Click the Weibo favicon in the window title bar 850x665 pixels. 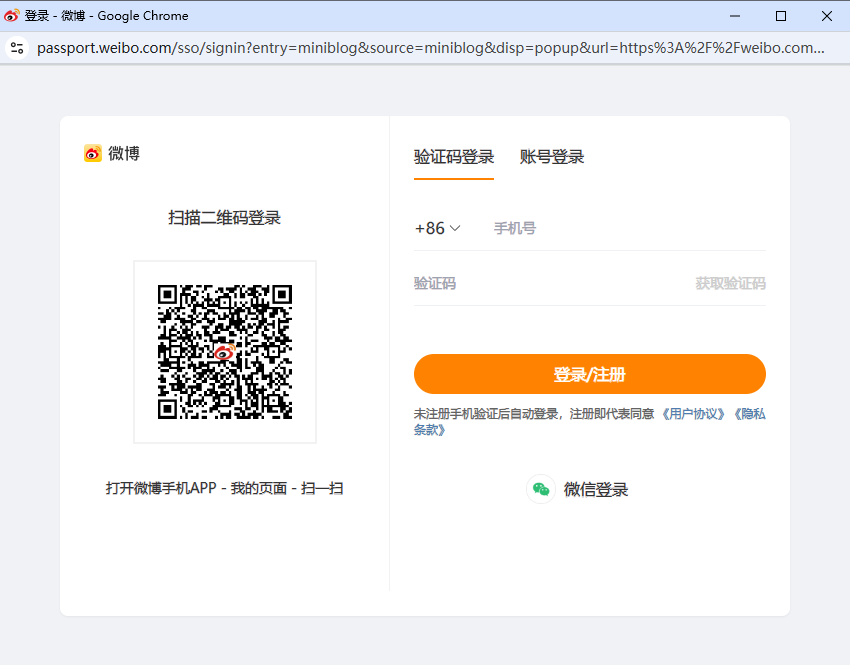coord(12,15)
